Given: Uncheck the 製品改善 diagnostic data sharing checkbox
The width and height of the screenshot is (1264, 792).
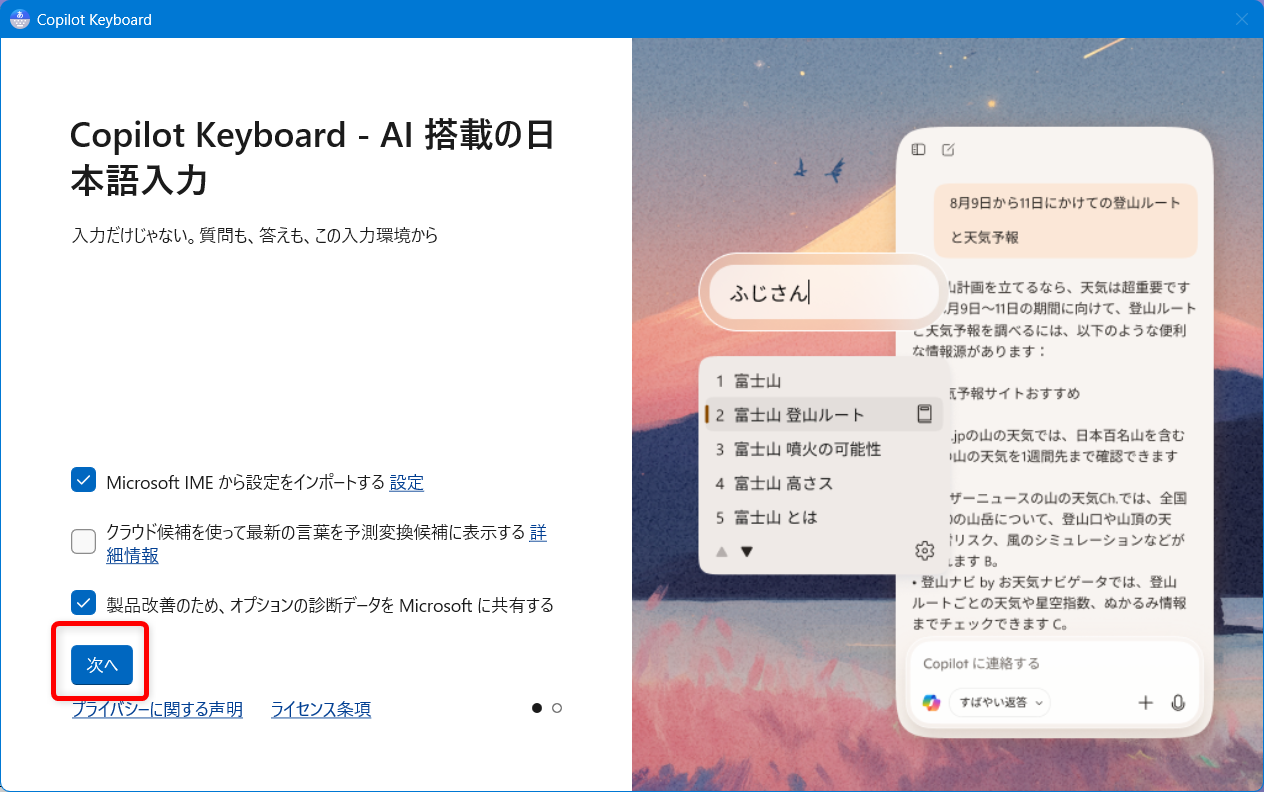Looking at the screenshot, I should 84,602.
